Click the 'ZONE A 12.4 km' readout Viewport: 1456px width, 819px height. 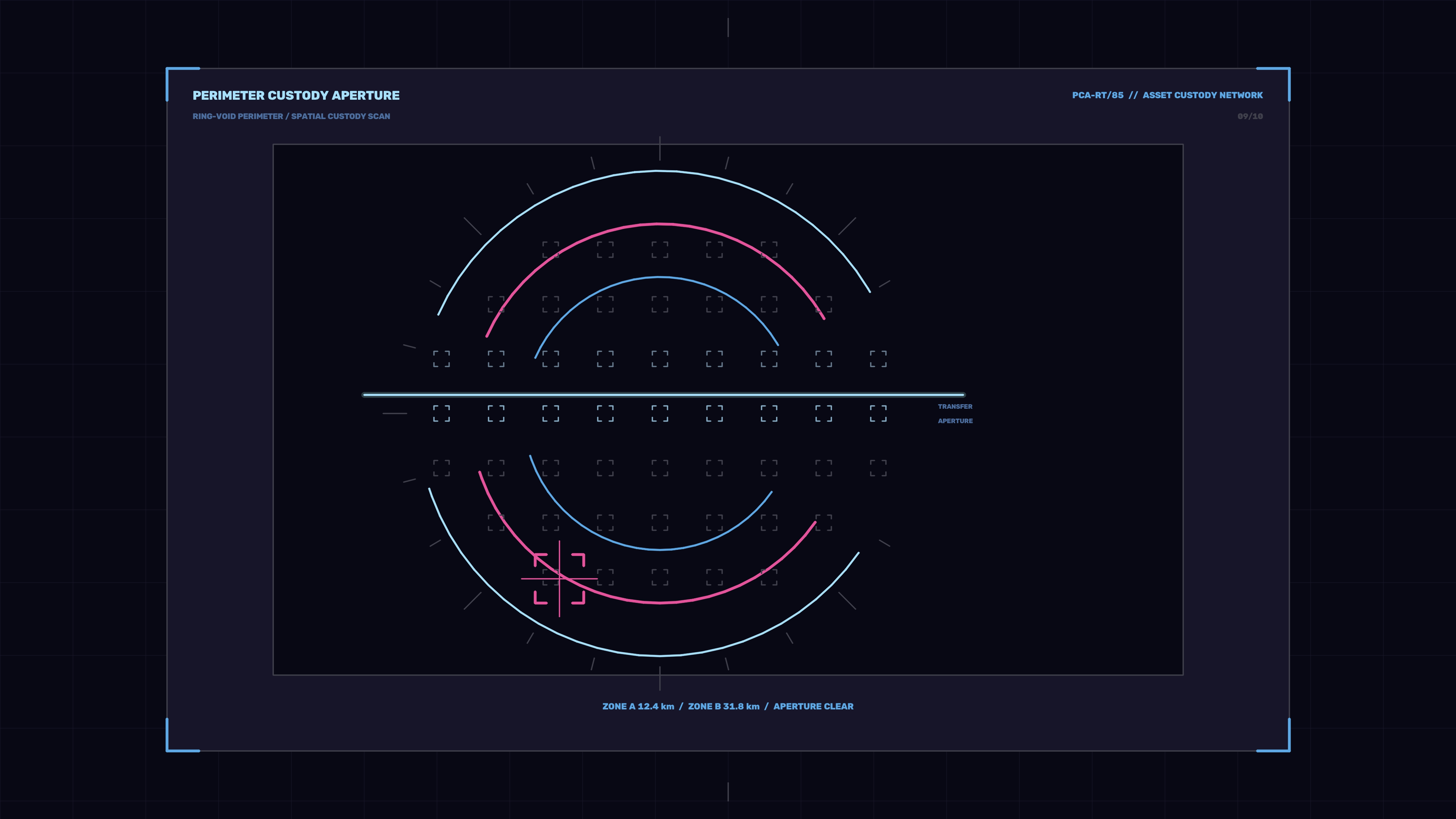(x=638, y=706)
